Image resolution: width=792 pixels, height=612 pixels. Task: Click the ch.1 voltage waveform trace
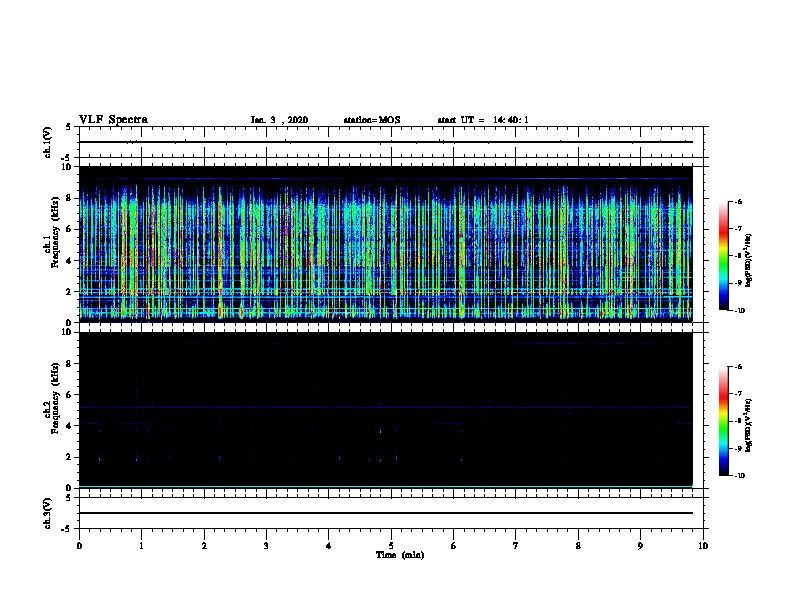386,142
